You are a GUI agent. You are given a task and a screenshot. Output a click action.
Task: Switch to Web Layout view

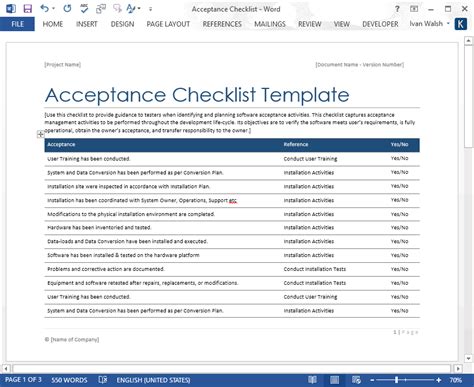pyautogui.click(x=356, y=380)
